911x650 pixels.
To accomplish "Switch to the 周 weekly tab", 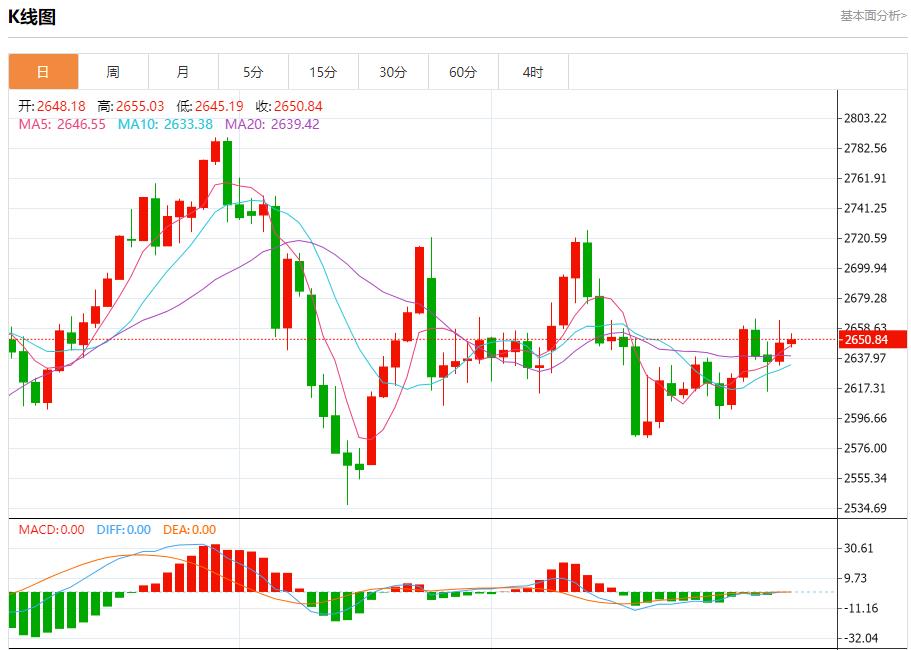I will (x=113, y=72).
